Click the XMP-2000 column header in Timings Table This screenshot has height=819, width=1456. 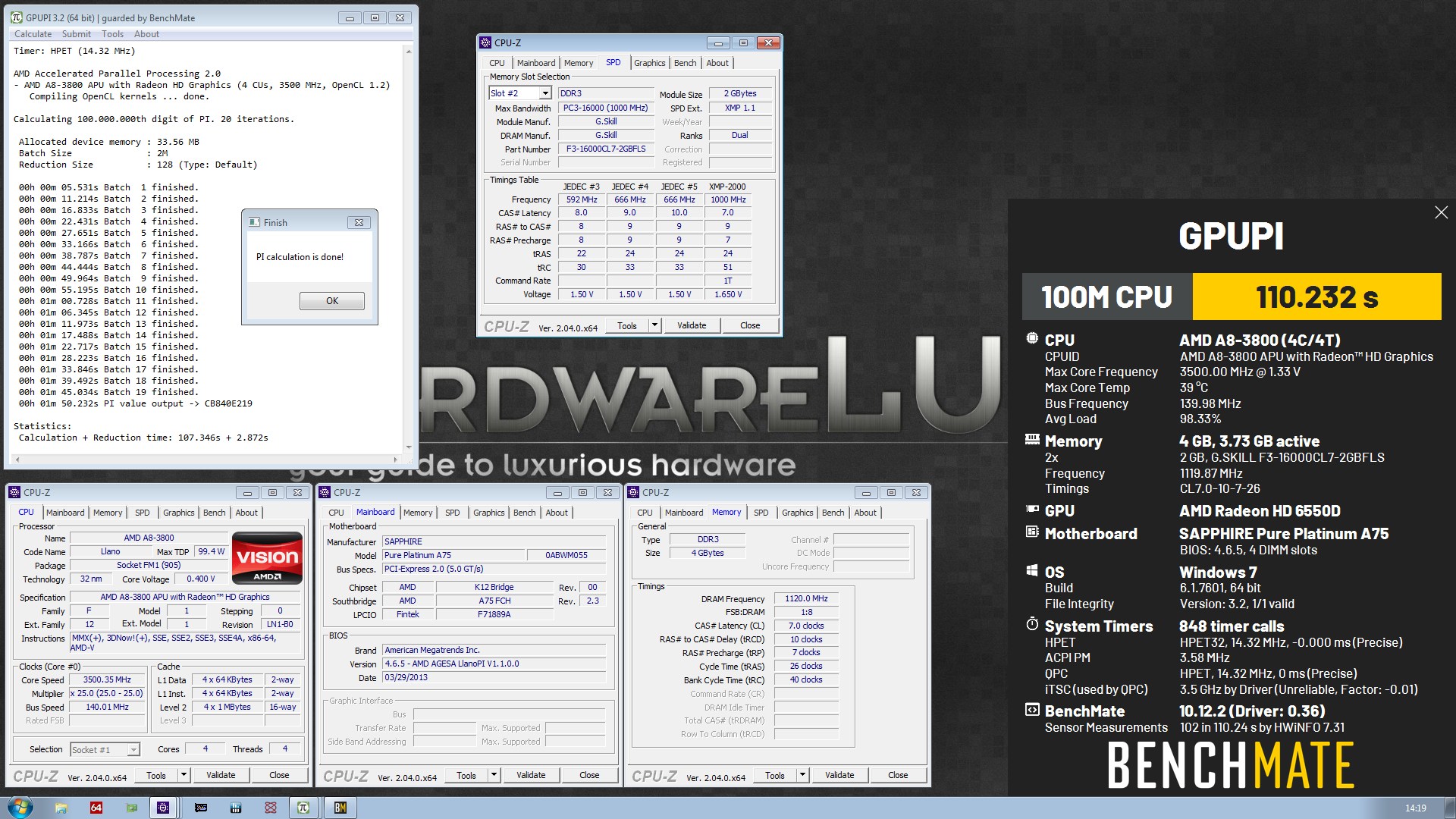tap(727, 187)
